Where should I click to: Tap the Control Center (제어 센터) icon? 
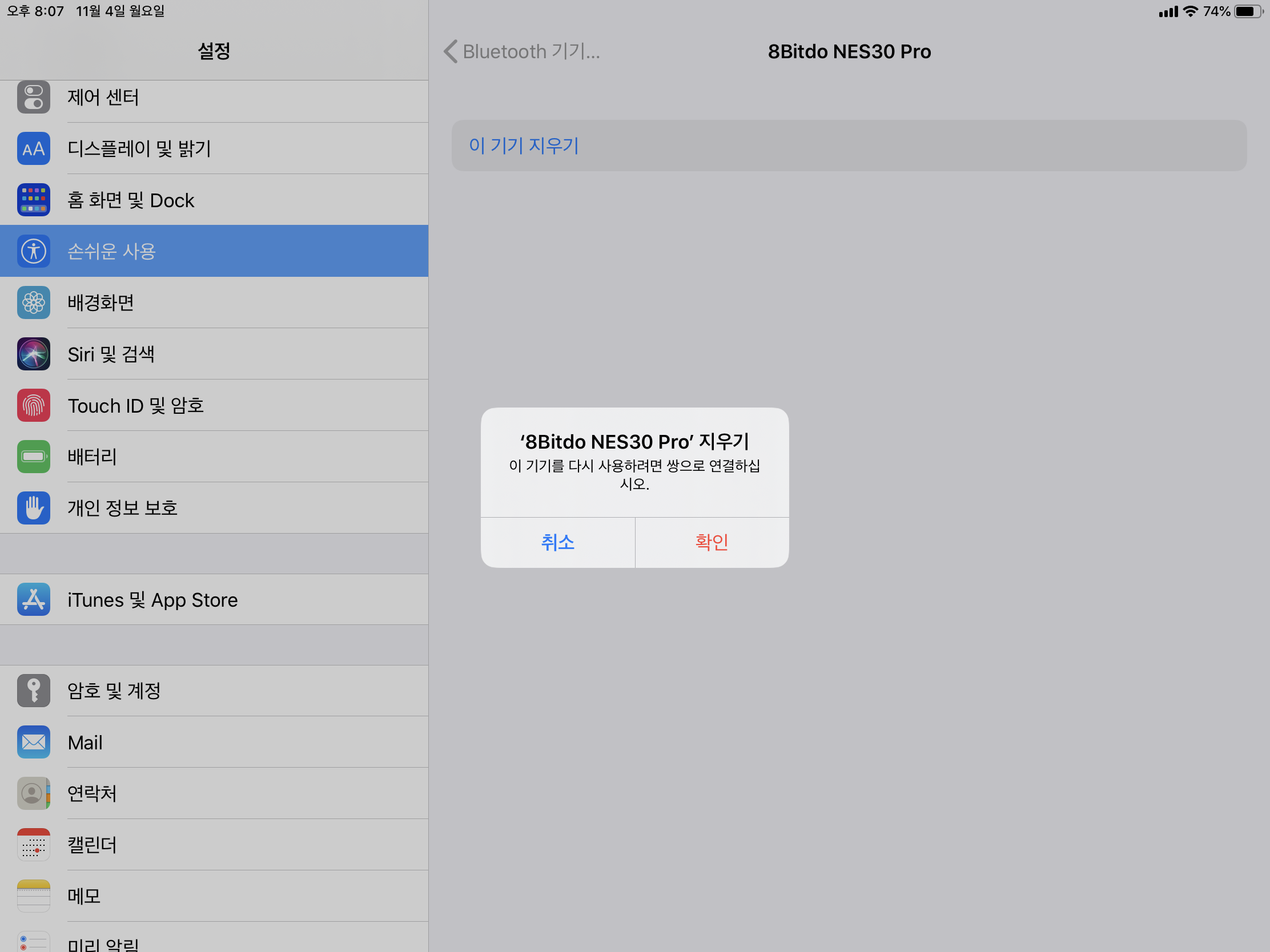coord(33,97)
